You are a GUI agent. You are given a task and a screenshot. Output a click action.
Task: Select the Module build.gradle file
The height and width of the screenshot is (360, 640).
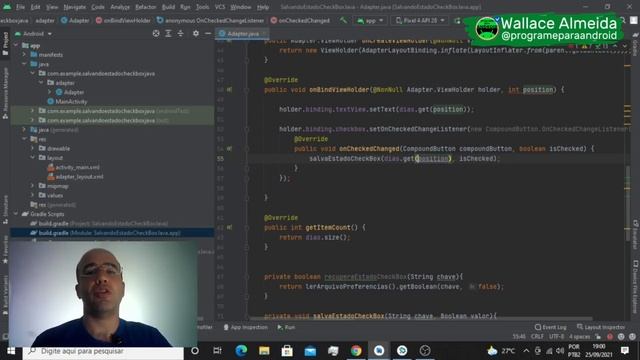click(x=105, y=233)
